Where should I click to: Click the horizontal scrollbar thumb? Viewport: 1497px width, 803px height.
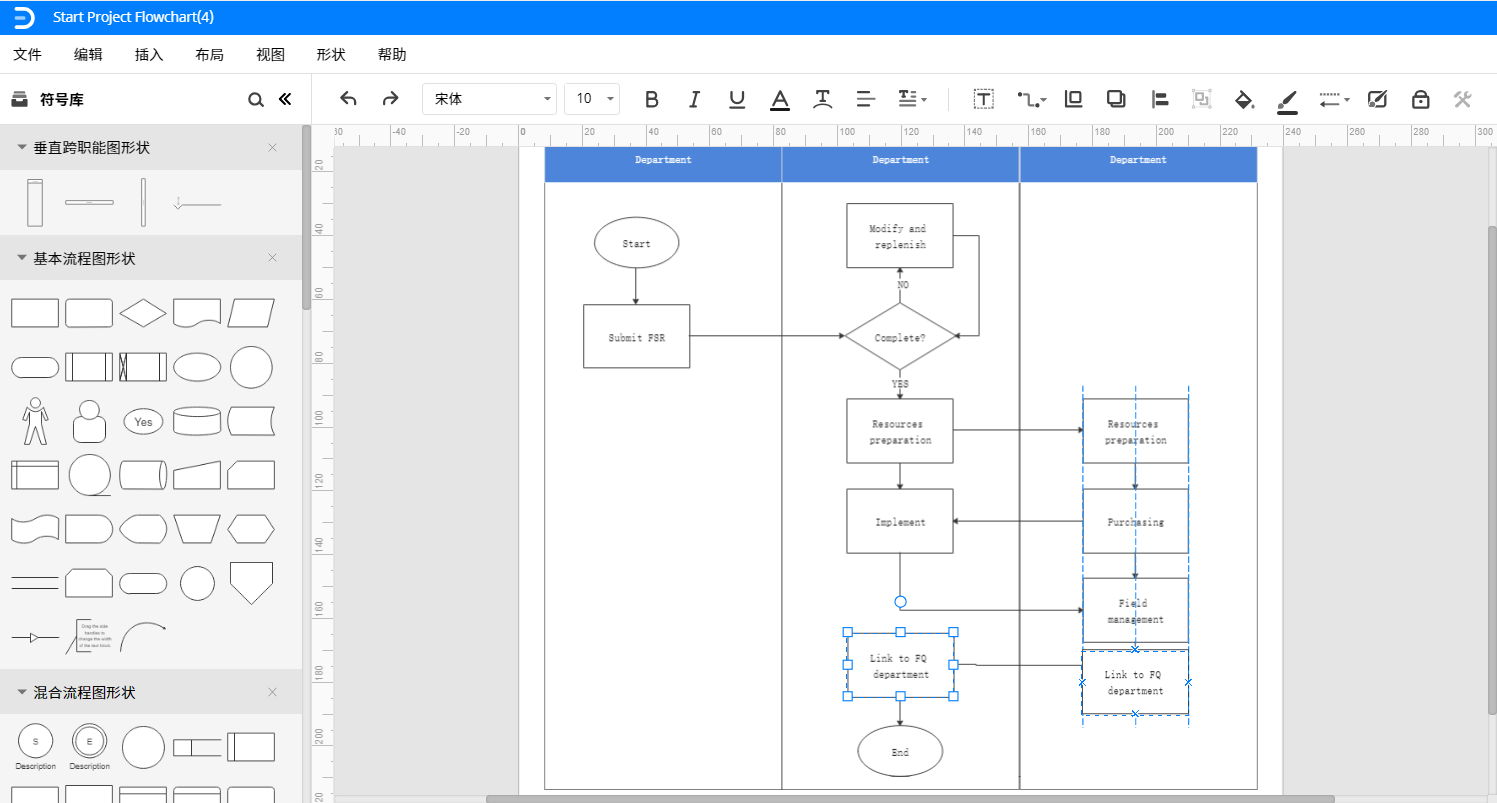(910, 799)
